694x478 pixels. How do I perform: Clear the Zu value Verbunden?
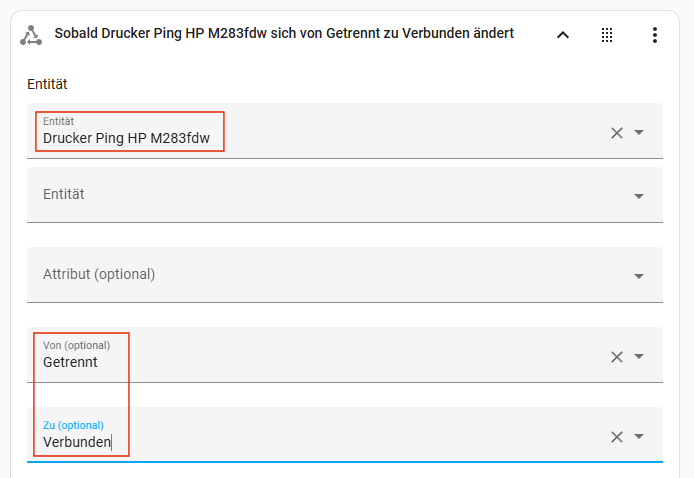pyautogui.click(x=617, y=437)
